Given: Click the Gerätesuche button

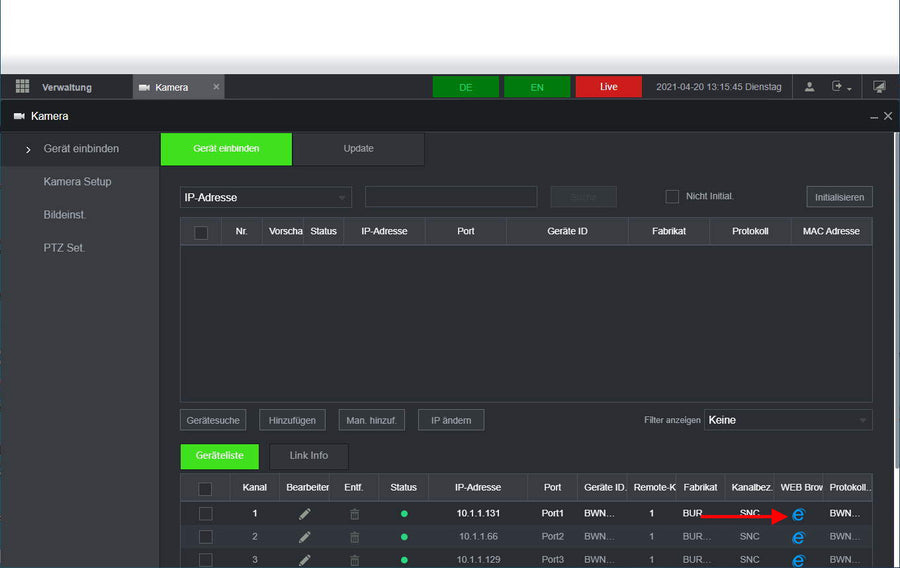Looking at the screenshot, I should coord(213,420).
